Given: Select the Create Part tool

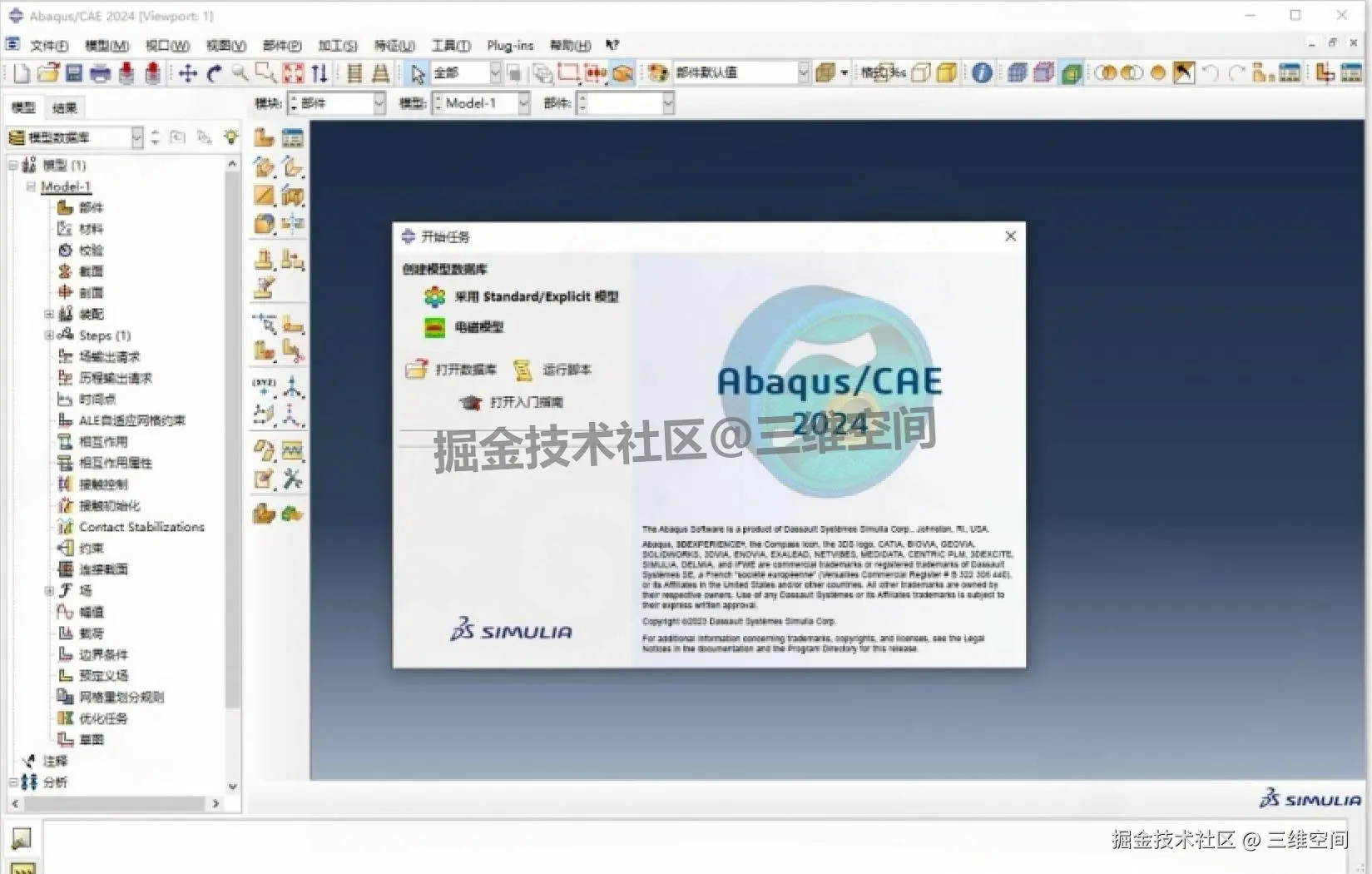Looking at the screenshot, I should [x=262, y=137].
